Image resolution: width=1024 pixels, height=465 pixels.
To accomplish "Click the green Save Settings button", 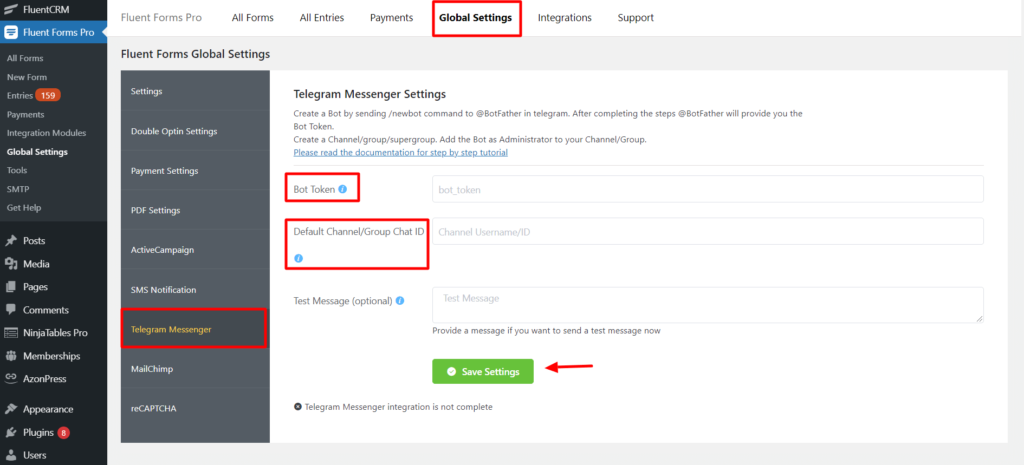I will 483,372.
